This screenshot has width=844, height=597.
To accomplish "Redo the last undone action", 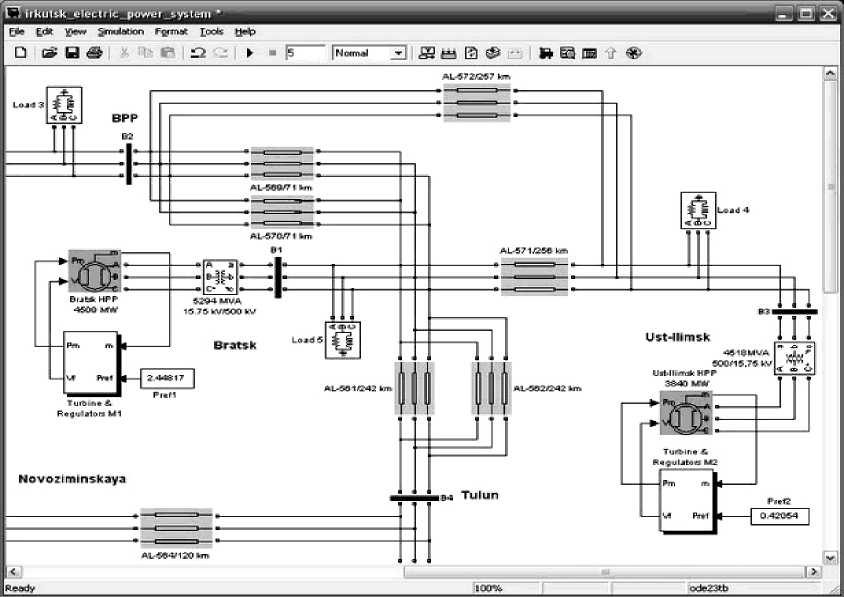I will (x=221, y=53).
